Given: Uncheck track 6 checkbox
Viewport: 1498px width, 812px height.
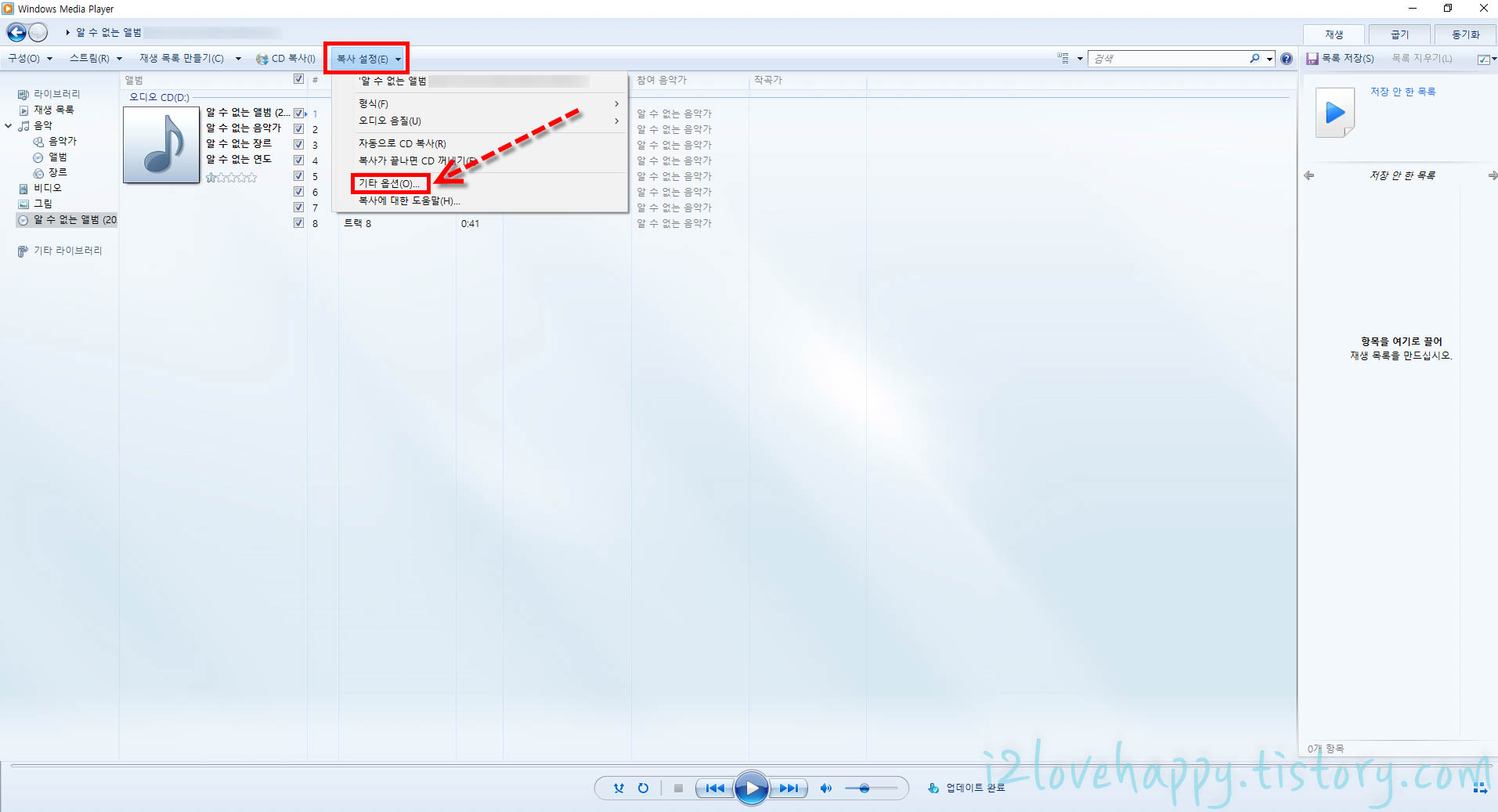Looking at the screenshot, I should (298, 191).
